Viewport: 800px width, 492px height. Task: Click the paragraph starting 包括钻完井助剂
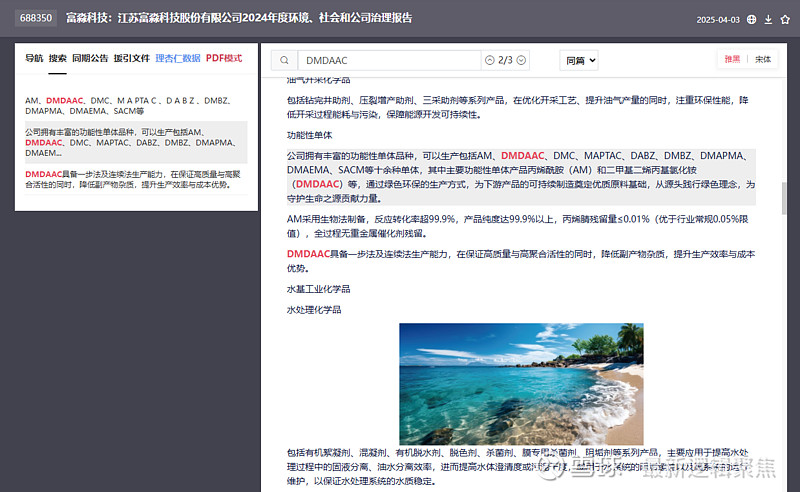pyautogui.click(x=517, y=107)
